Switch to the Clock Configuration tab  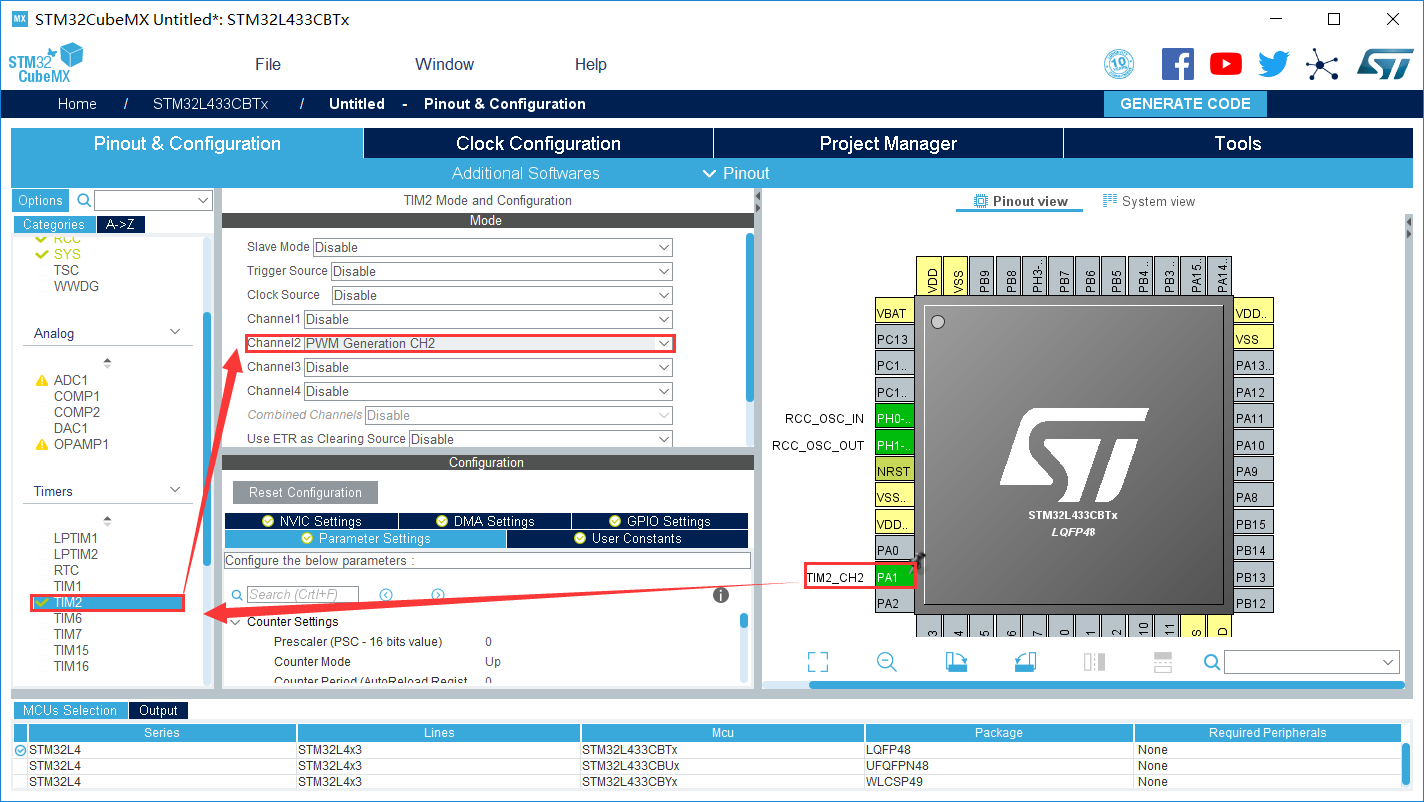[x=537, y=143]
